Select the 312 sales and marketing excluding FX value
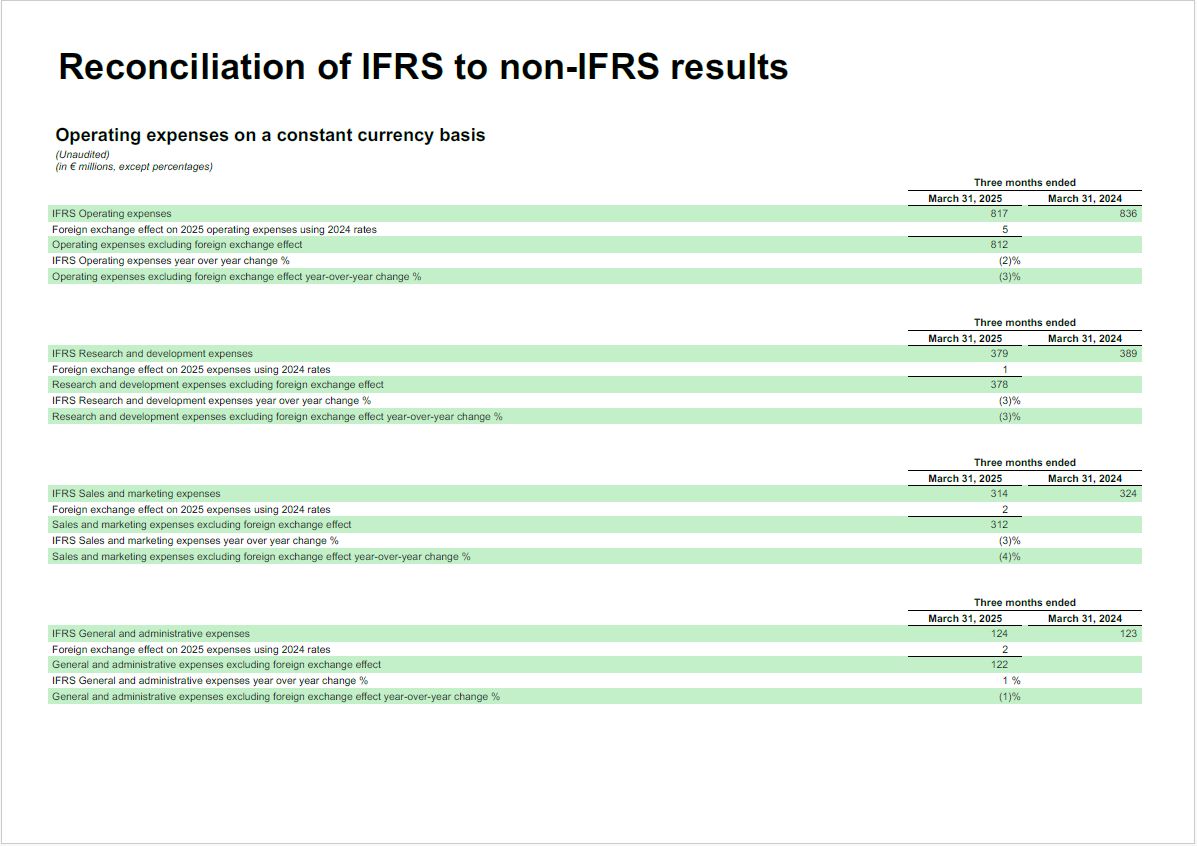 [x=998, y=525]
